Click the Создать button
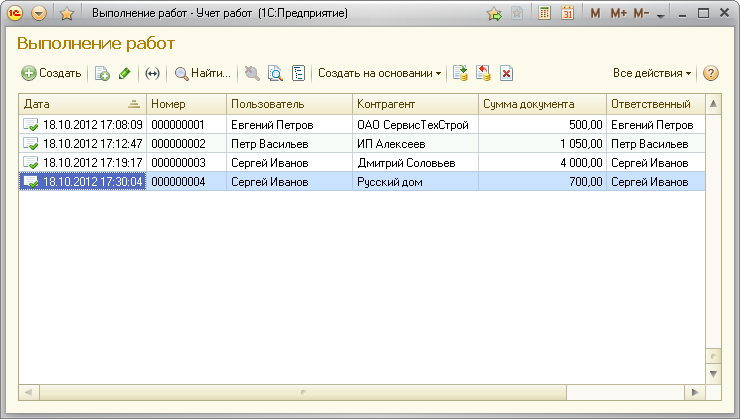 [51, 73]
